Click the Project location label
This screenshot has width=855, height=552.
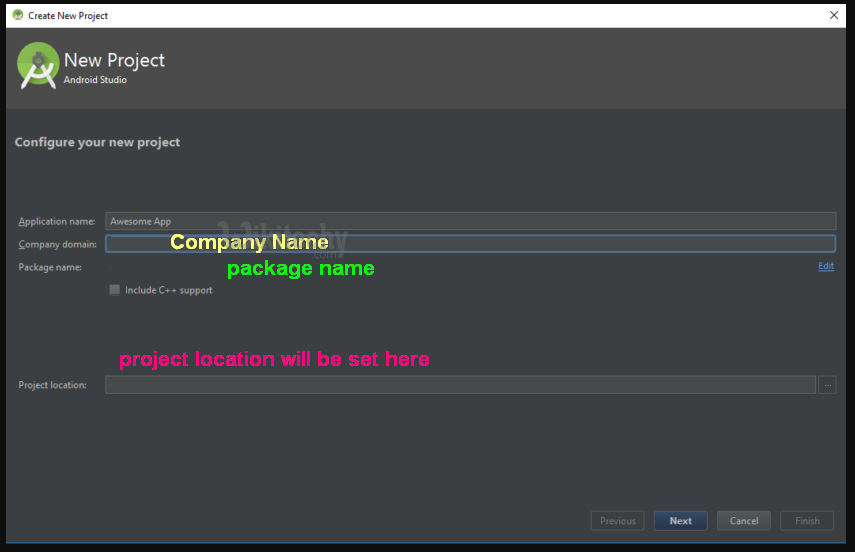pyautogui.click(x=52, y=385)
